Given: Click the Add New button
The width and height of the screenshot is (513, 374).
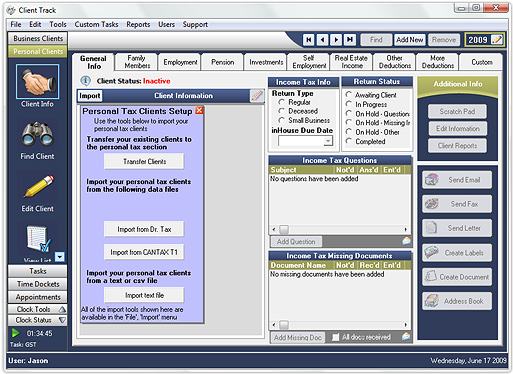Looking at the screenshot, I should pyautogui.click(x=410, y=40).
